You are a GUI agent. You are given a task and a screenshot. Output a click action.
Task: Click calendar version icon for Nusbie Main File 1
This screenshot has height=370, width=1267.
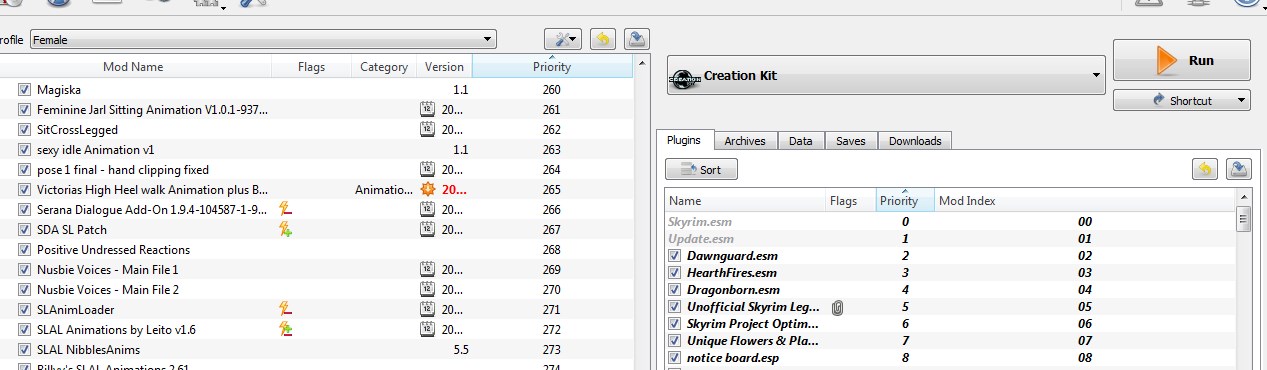(x=427, y=270)
